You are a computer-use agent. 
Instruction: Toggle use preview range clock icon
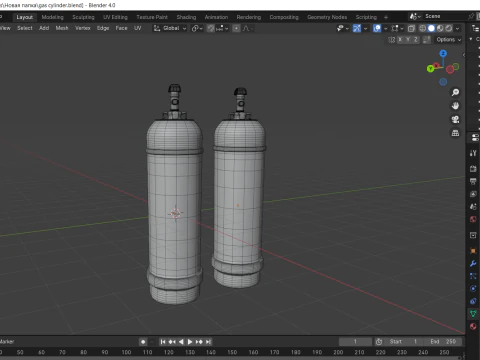[x=379, y=342]
